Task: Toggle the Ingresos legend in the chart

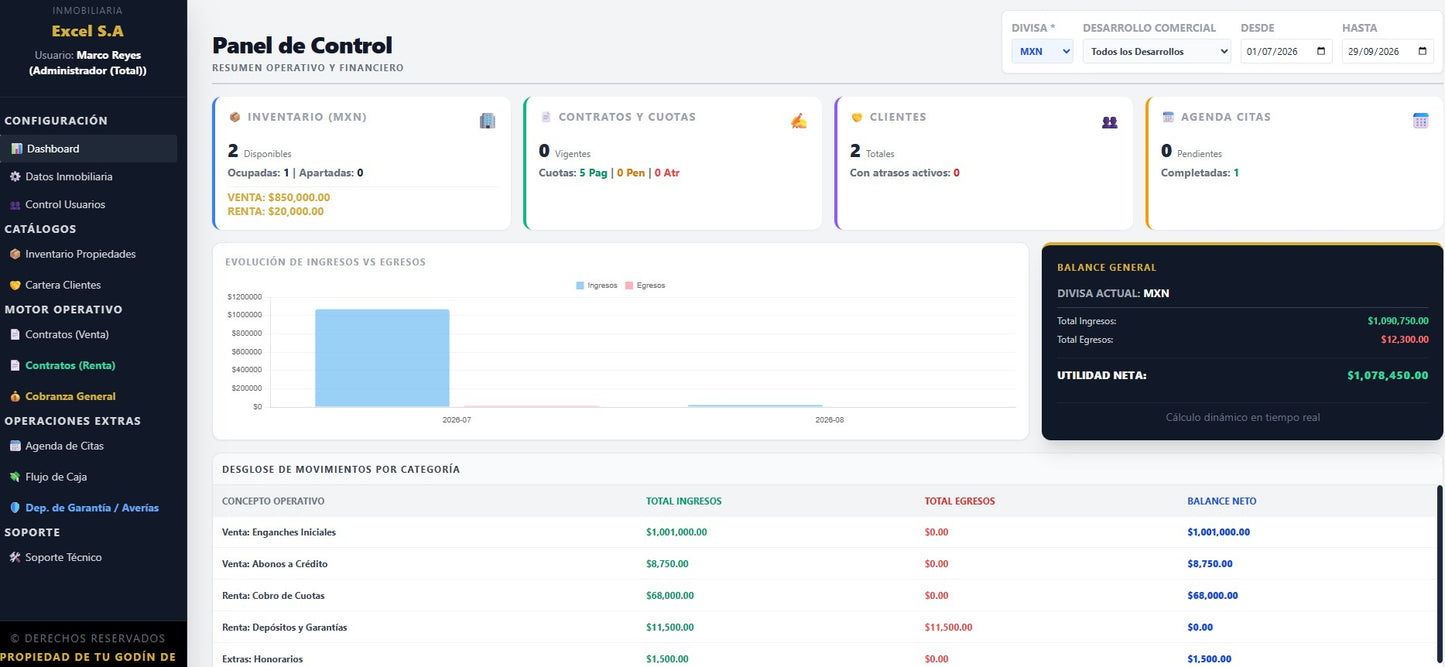Action: pyautogui.click(x=597, y=286)
